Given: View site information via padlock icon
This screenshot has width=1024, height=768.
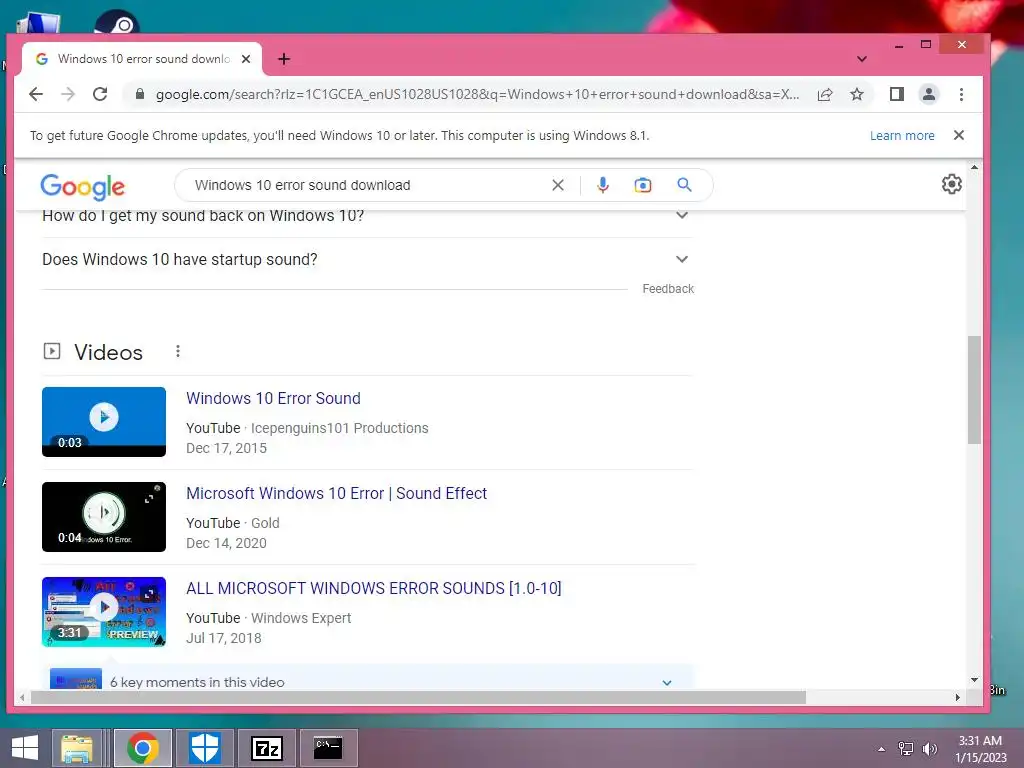Looking at the screenshot, I should coord(139,94).
